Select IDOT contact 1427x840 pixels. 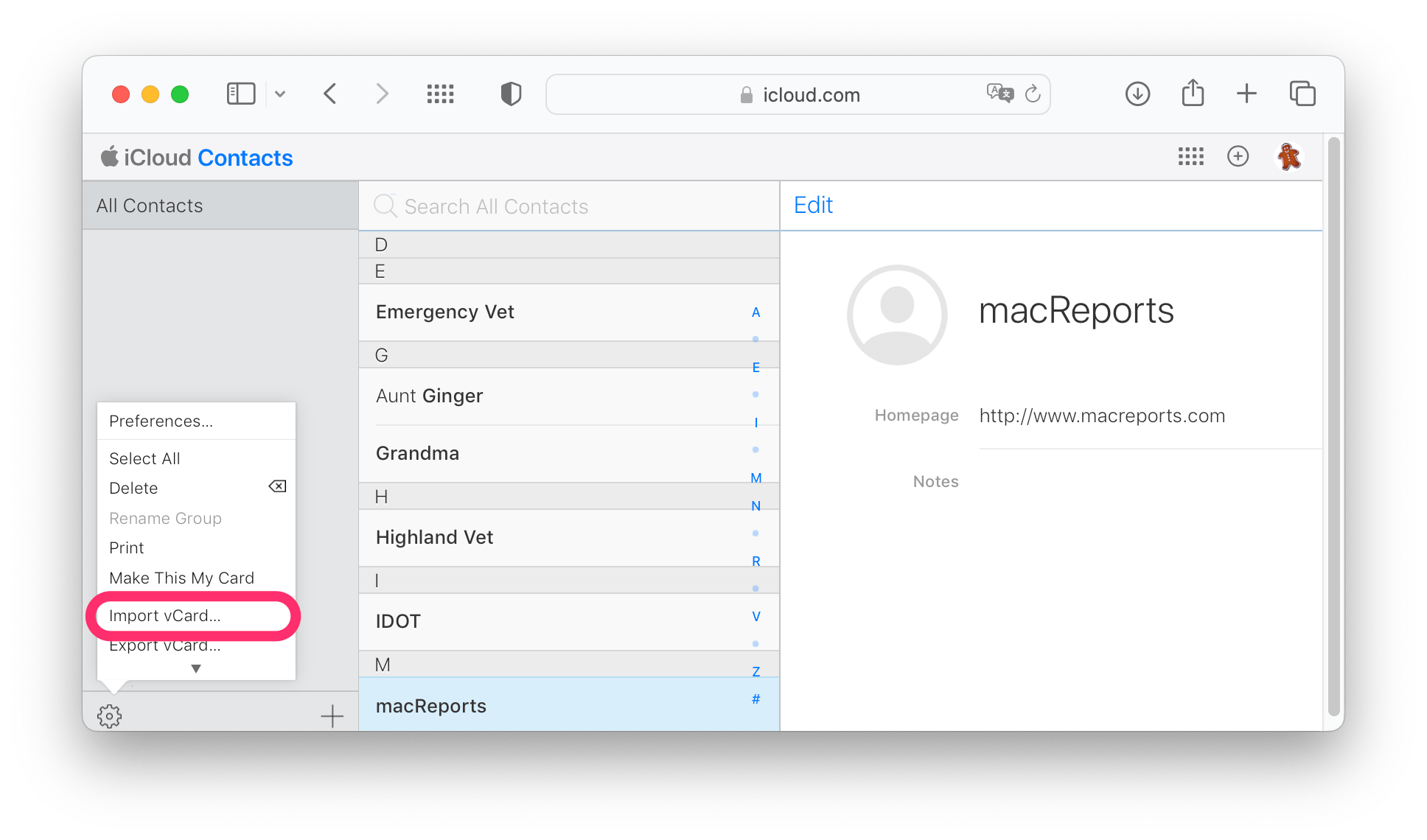569,622
